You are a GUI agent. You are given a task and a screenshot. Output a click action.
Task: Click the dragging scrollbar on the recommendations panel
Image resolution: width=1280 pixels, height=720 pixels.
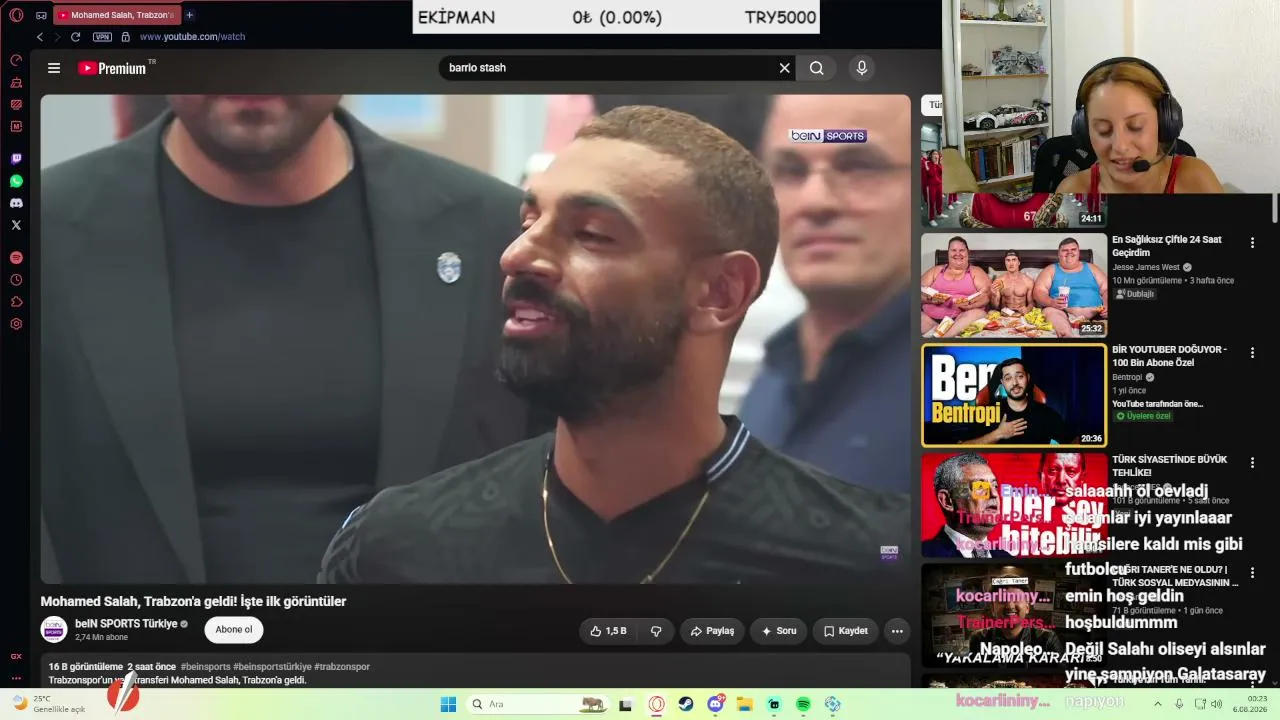coord(1275,208)
